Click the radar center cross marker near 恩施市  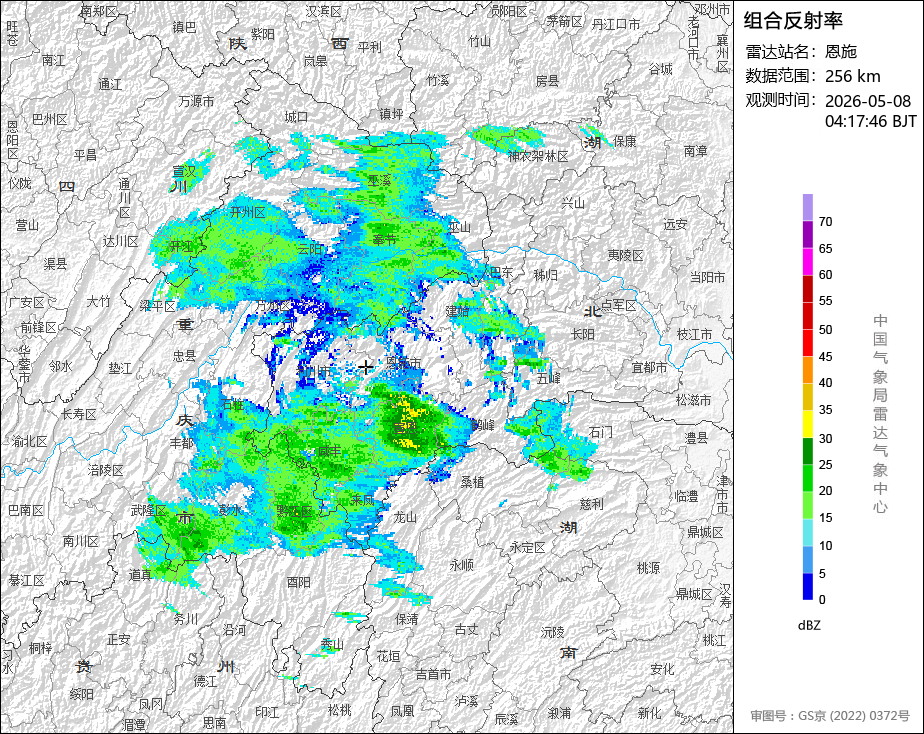[x=365, y=367]
